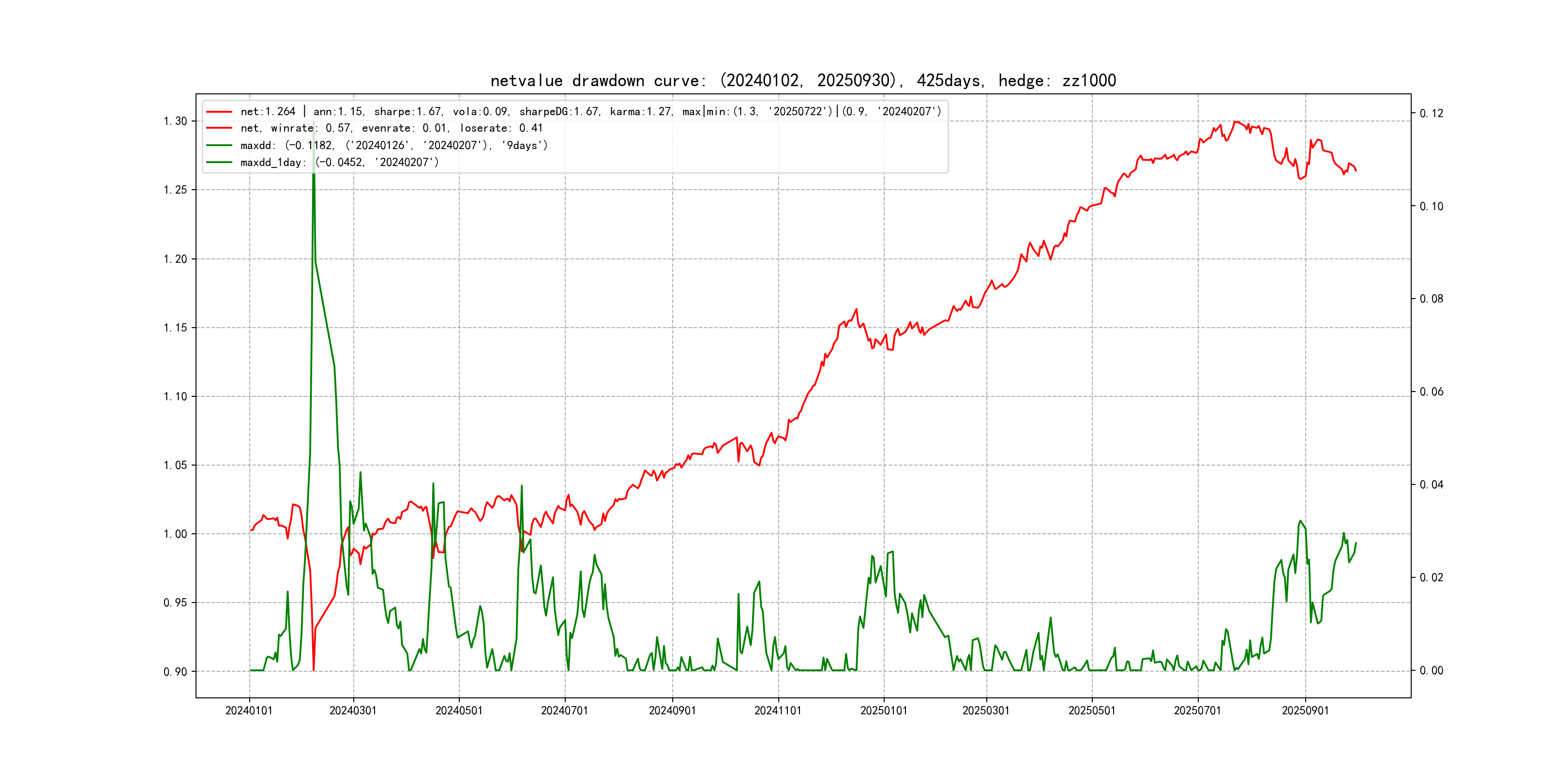Select the net:1.264 sharpe legend text

(590, 111)
